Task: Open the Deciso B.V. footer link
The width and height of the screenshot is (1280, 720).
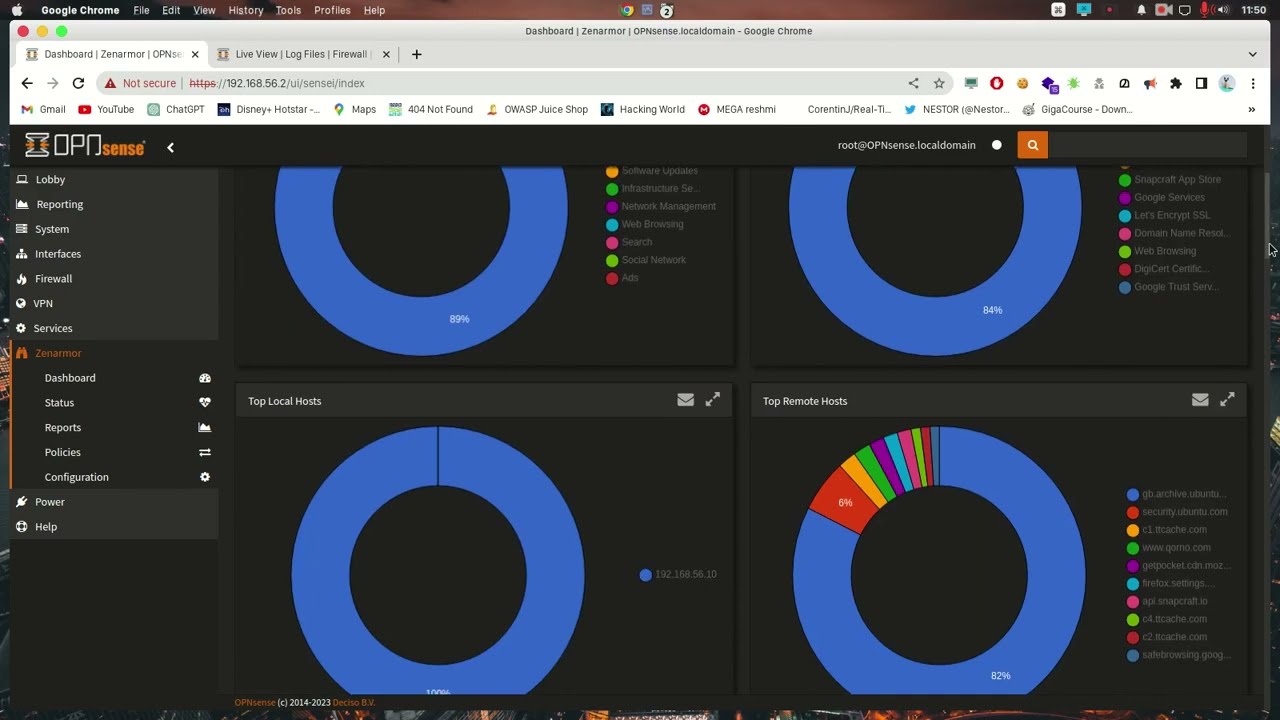Action: (x=353, y=703)
